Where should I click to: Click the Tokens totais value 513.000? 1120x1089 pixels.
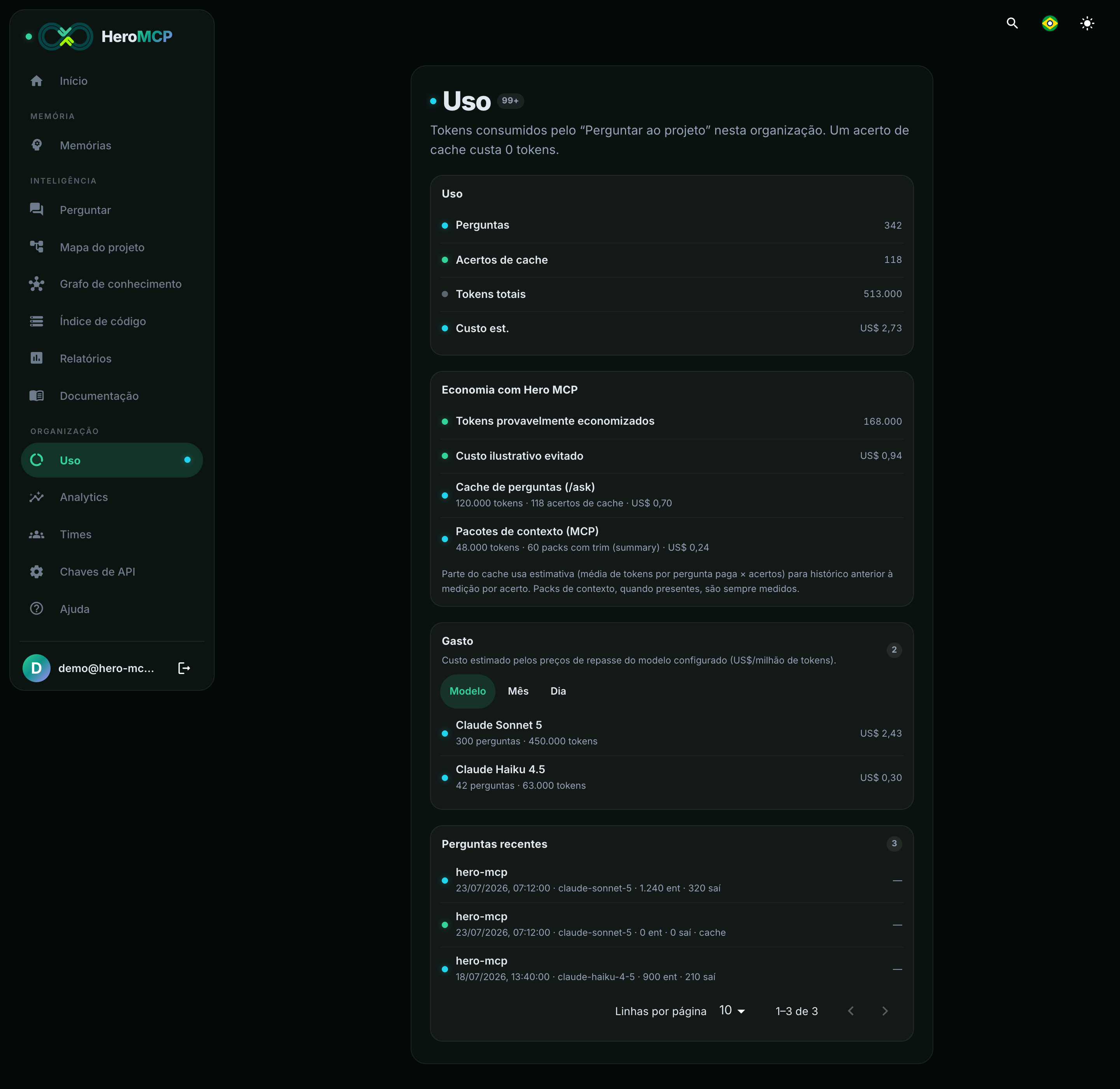tap(883, 294)
